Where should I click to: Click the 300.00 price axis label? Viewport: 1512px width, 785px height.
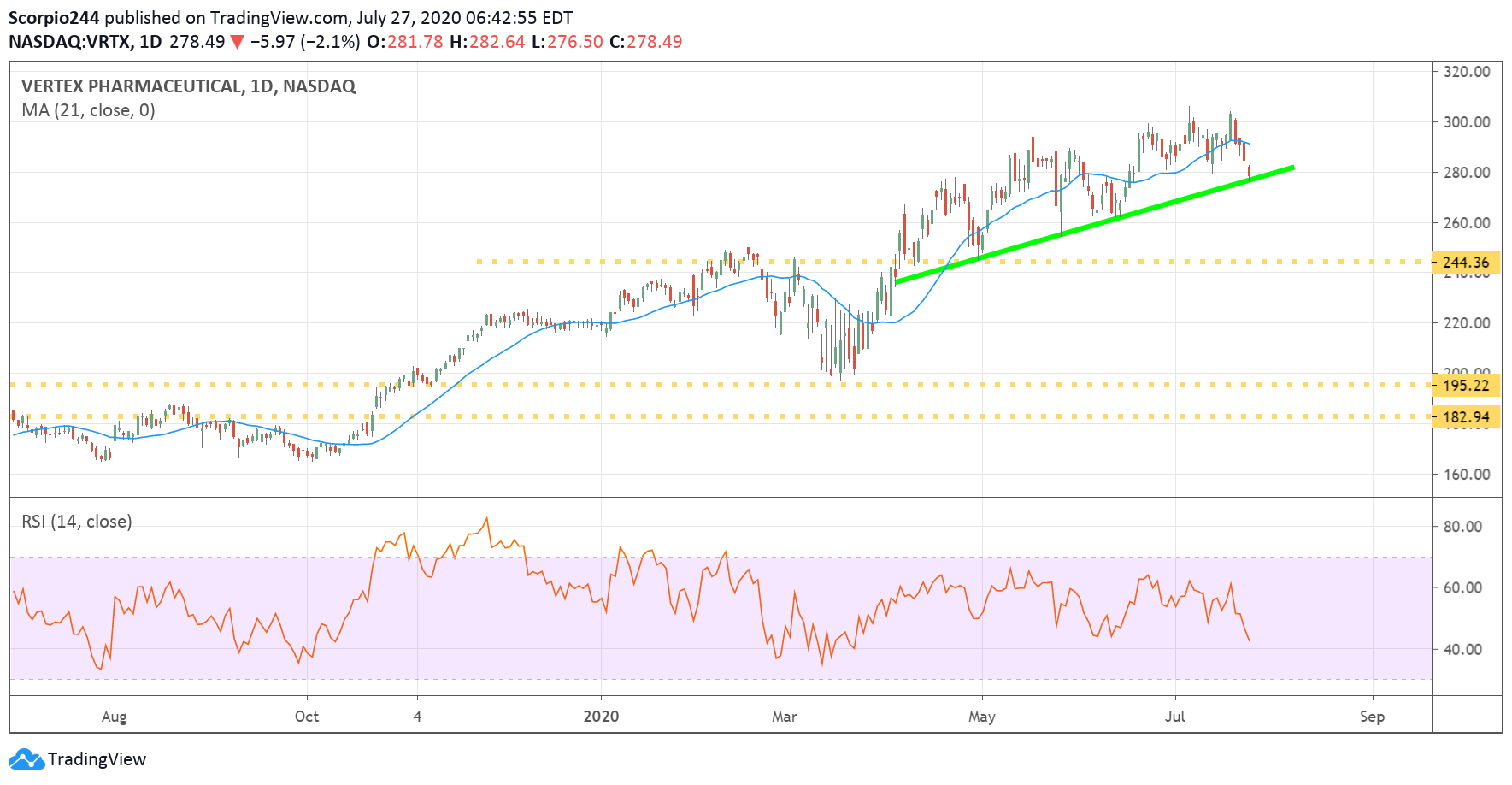pyautogui.click(x=1467, y=122)
